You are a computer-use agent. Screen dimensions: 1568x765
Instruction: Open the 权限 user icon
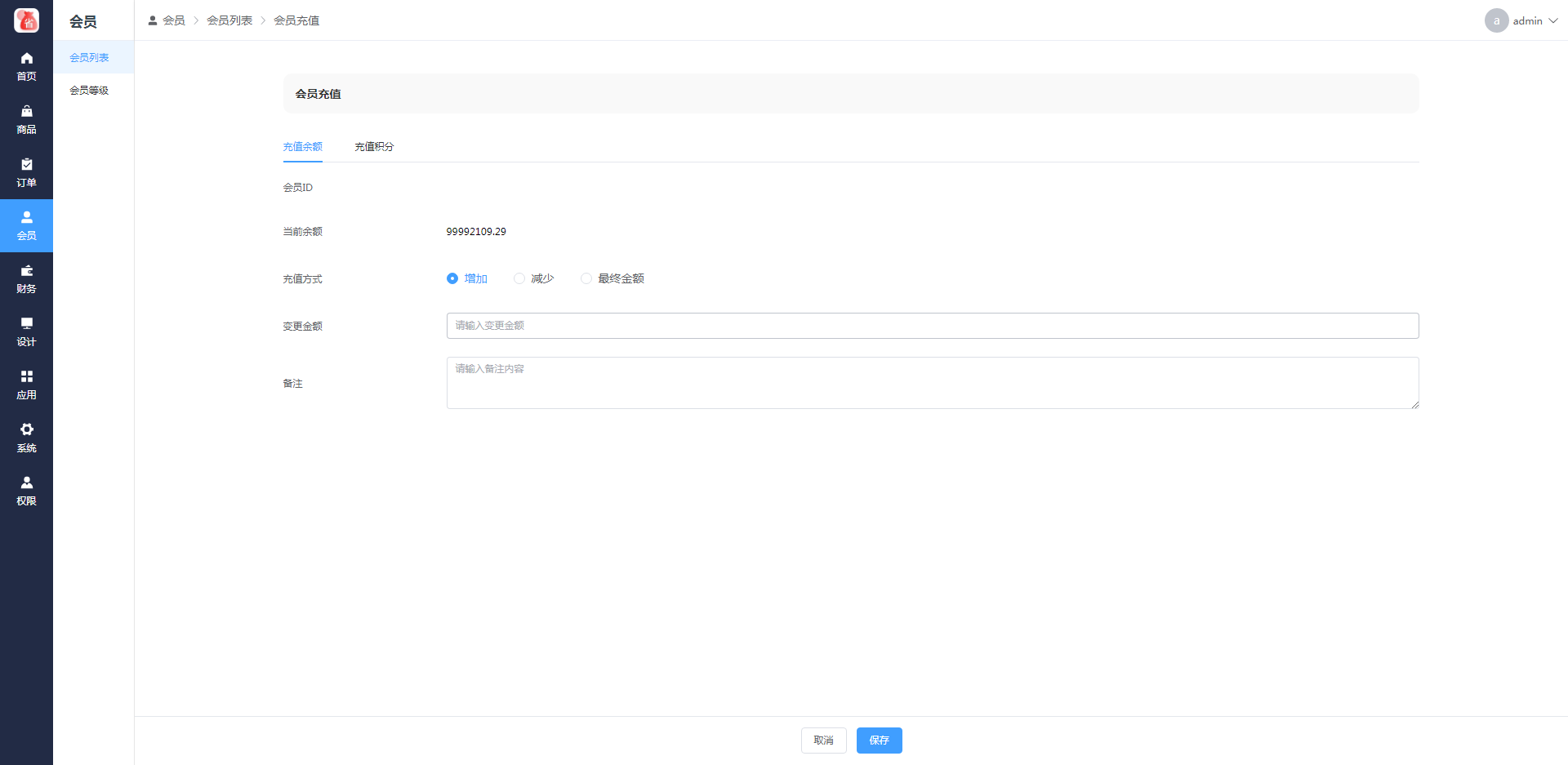coord(26,483)
